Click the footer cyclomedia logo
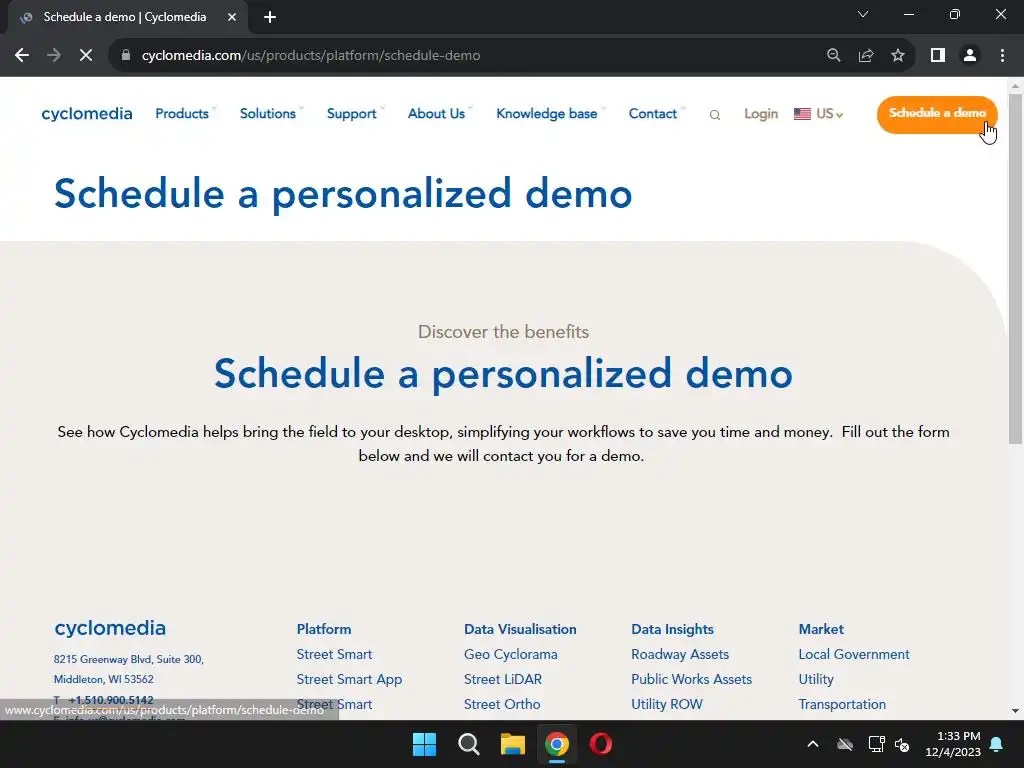The height and width of the screenshot is (768, 1024). 110,628
